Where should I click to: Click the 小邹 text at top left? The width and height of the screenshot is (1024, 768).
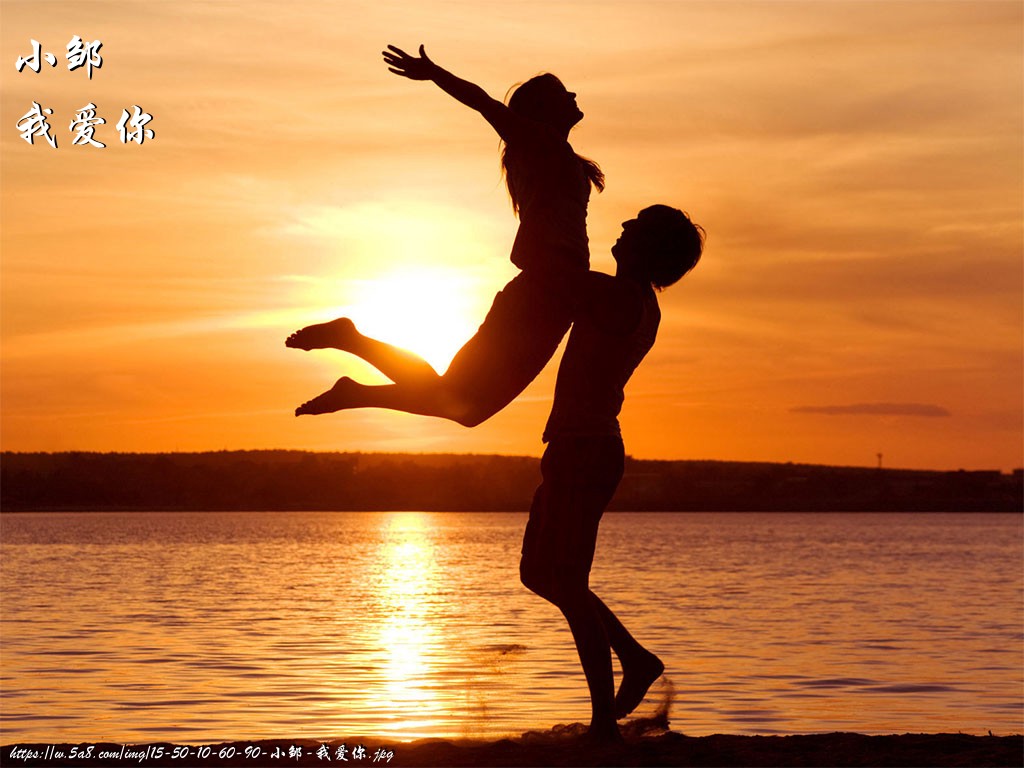pyautogui.click(x=59, y=57)
